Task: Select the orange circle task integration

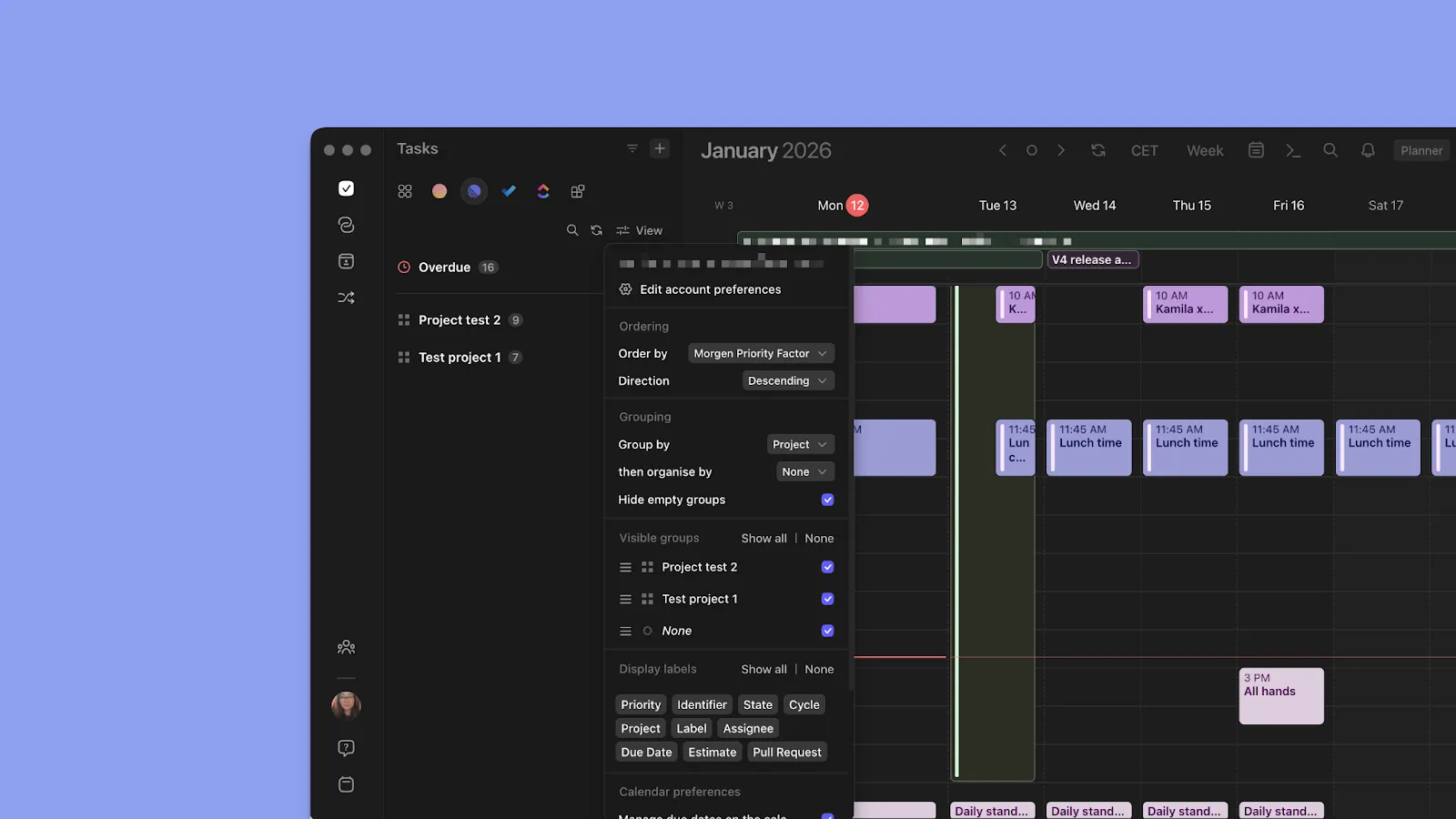Action: point(440,191)
